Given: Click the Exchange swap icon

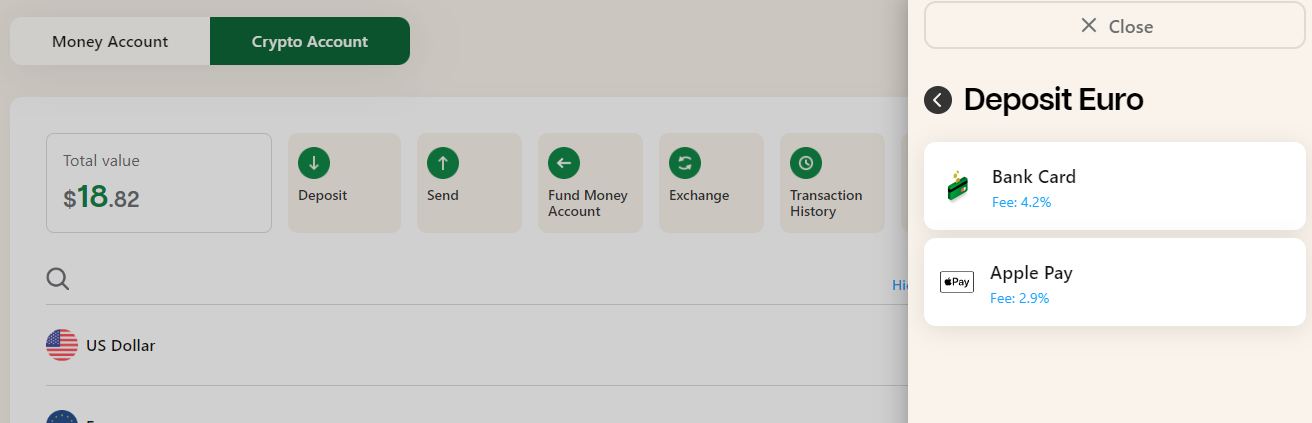Looking at the screenshot, I should (x=685, y=162).
